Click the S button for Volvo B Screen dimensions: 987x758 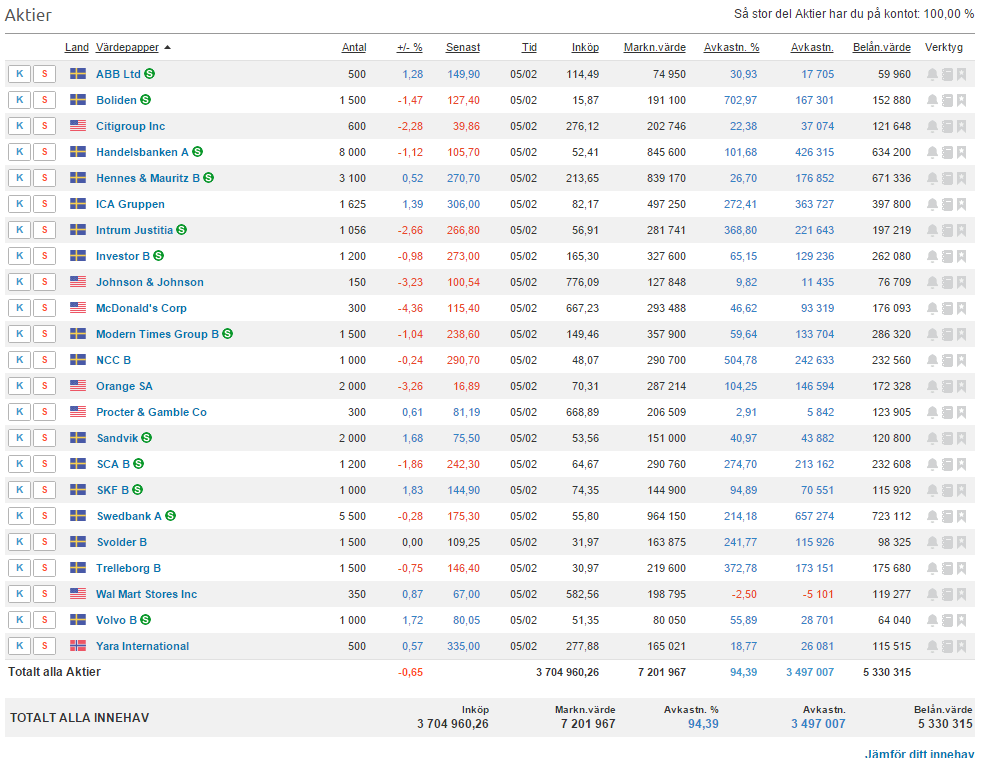tap(45, 620)
